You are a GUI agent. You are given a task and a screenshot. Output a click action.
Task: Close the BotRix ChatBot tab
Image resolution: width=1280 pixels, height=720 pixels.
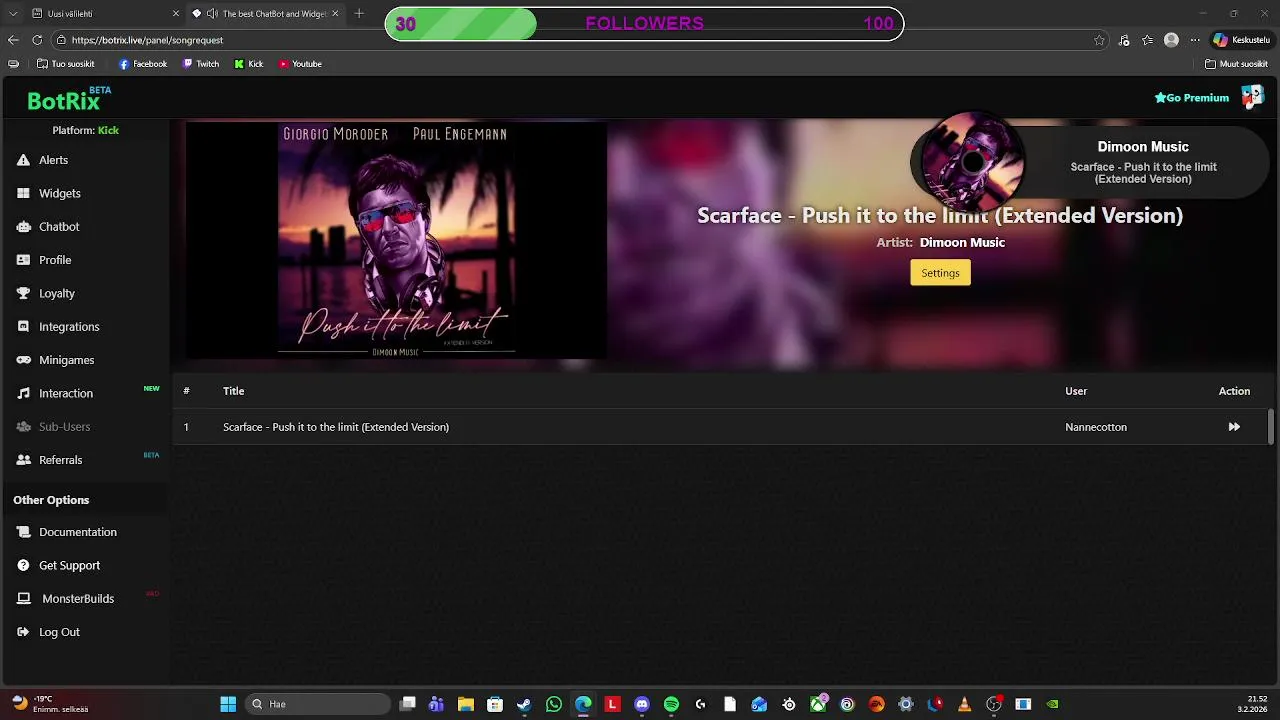coord(335,14)
